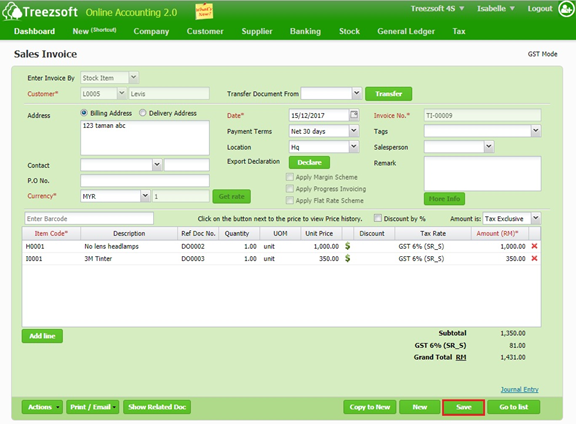This screenshot has height=424, width=576.
Task: Expand the Salesperson dropdown
Action: [x=489, y=147]
